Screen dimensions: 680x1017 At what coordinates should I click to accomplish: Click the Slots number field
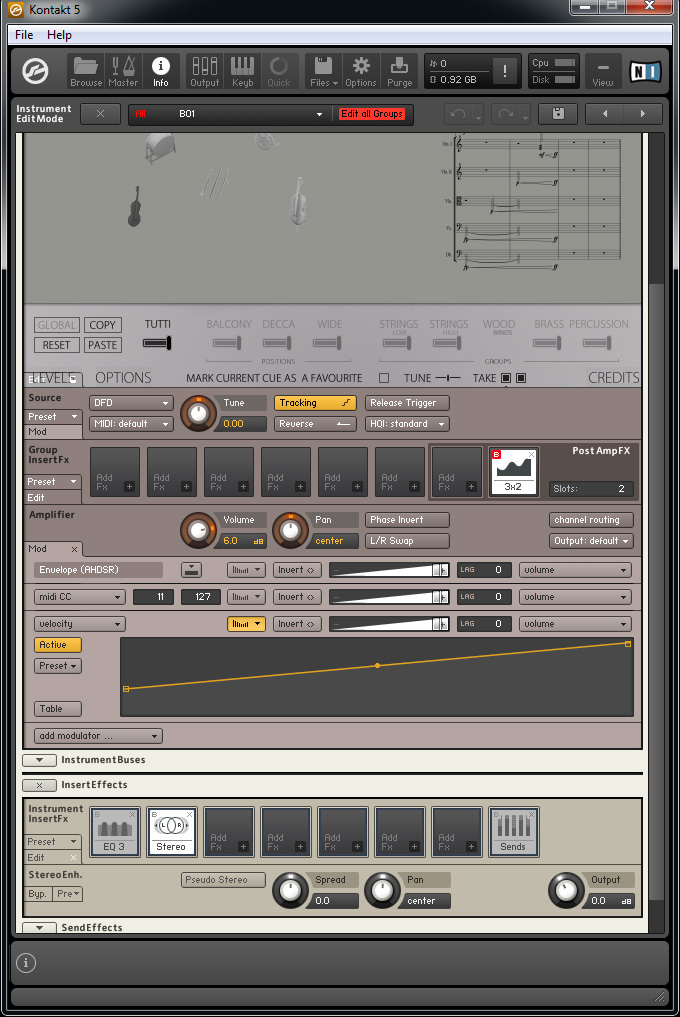tap(591, 489)
